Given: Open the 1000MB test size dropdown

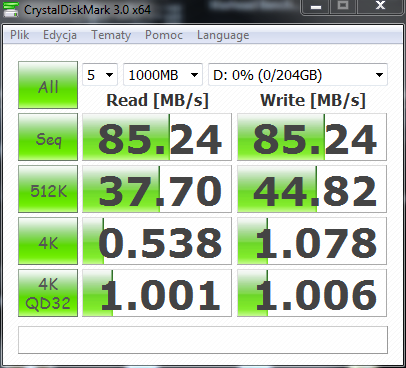Looking at the screenshot, I should (163, 75).
